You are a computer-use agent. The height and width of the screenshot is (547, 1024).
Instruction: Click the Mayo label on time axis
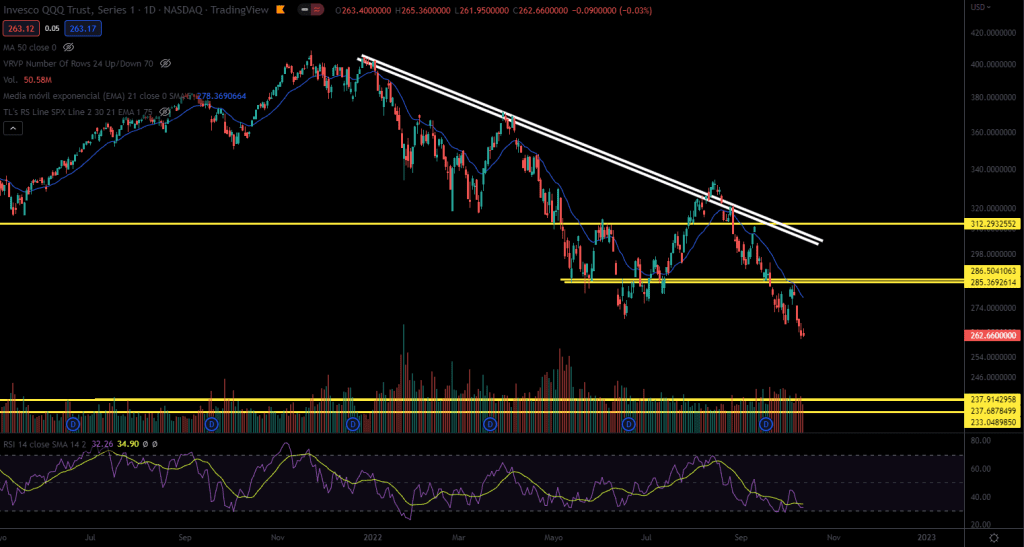(553, 538)
